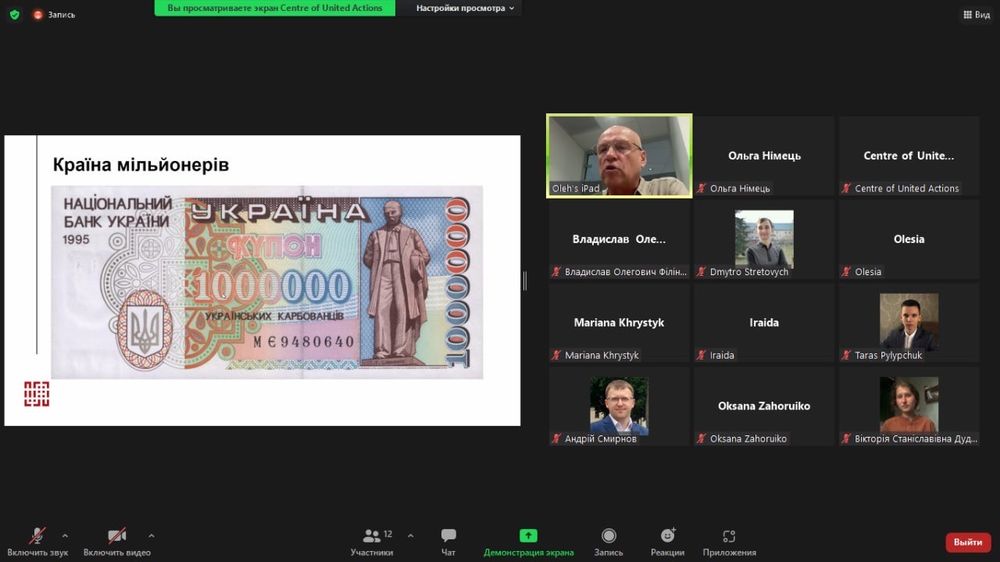Open the Настройки просмотра dropdown
1000x562 pixels.
[x=465, y=8]
